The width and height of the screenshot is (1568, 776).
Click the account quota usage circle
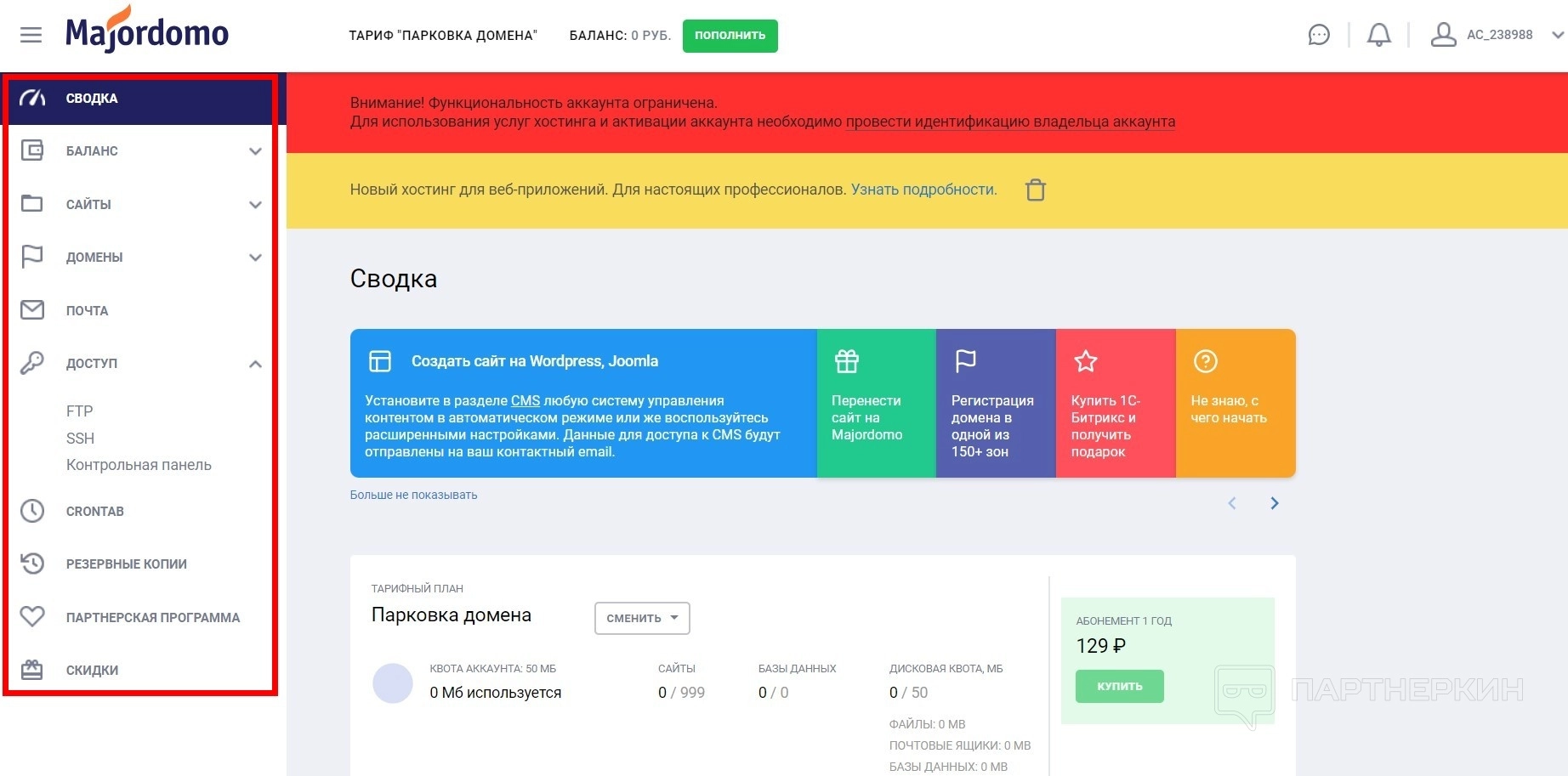coord(393,683)
